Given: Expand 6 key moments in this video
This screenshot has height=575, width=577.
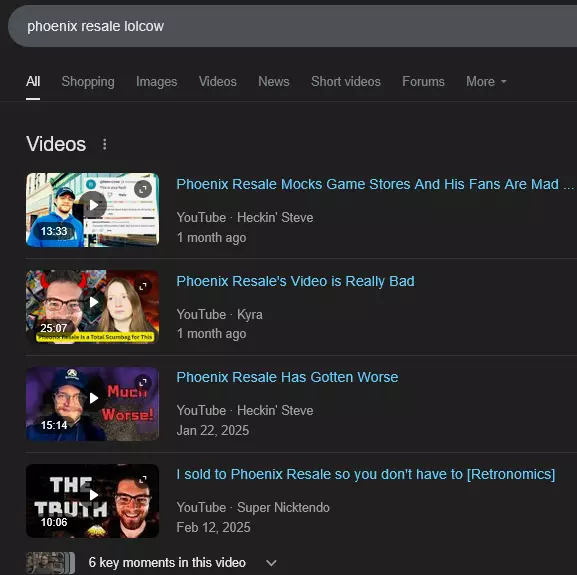Looking at the screenshot, I should 271,562.
